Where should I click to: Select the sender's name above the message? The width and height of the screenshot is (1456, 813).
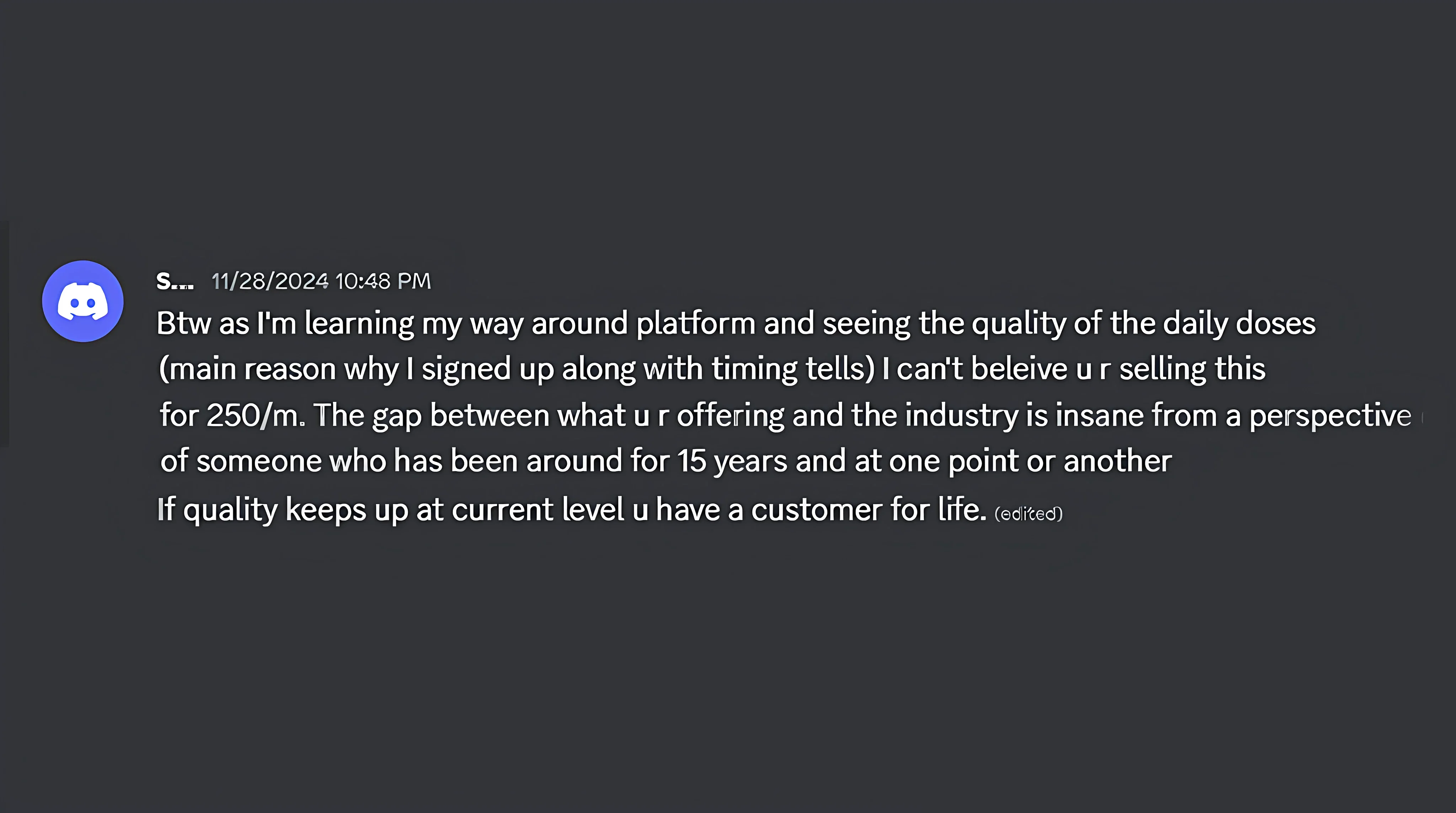pos(174,280)
